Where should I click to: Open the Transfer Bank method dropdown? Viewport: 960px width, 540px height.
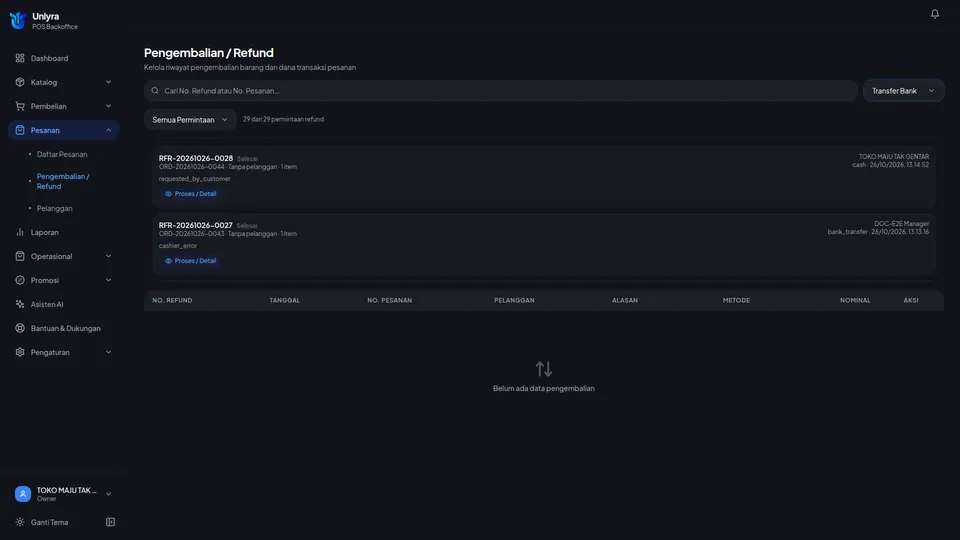[x=903, y=91]
